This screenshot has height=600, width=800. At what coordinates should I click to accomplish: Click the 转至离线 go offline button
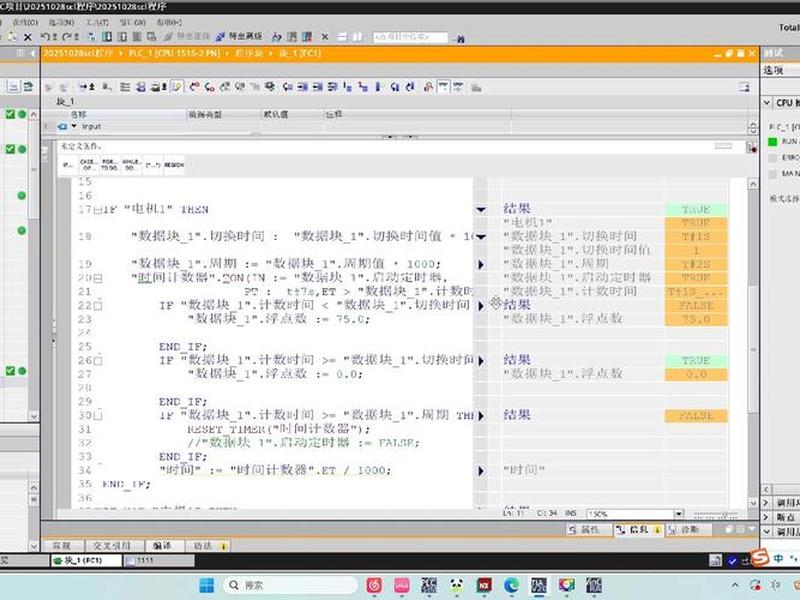click(239, 37)
